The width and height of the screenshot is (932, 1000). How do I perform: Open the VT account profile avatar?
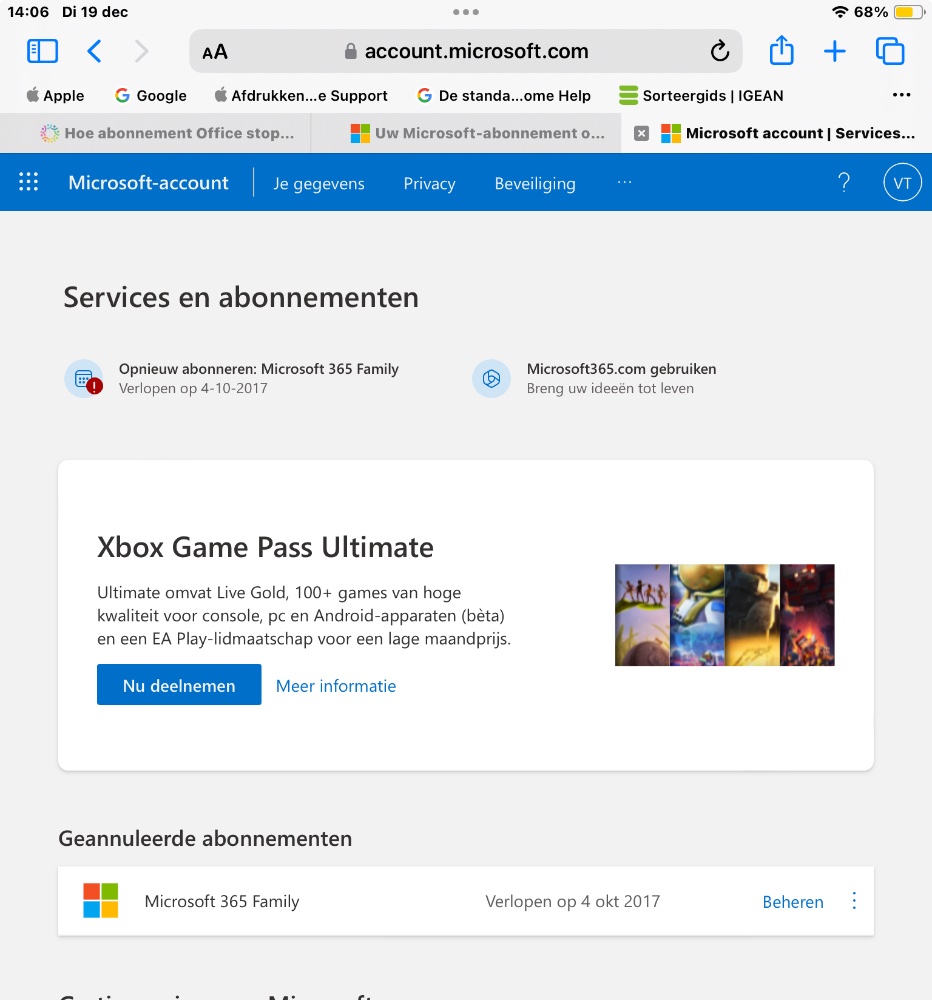click(x=902, y=183)
